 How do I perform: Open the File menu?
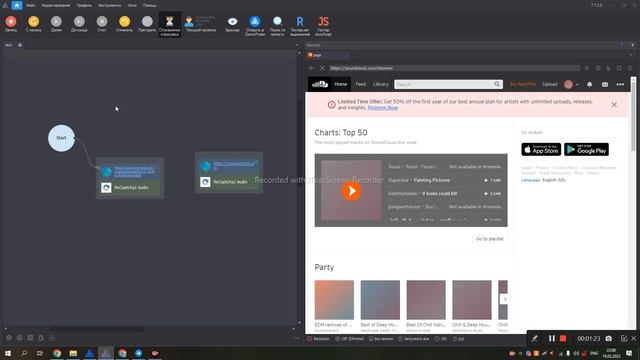point(31,5)
